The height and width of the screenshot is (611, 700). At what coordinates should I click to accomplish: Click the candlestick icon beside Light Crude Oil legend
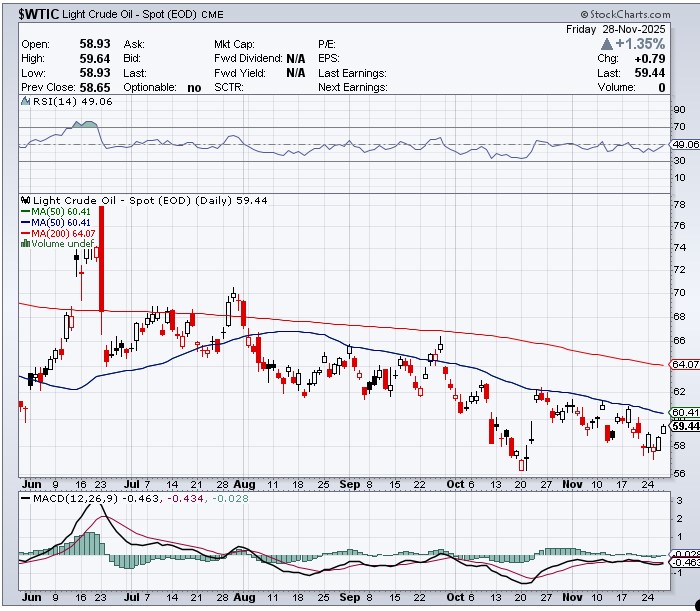[x=27, y=201]
